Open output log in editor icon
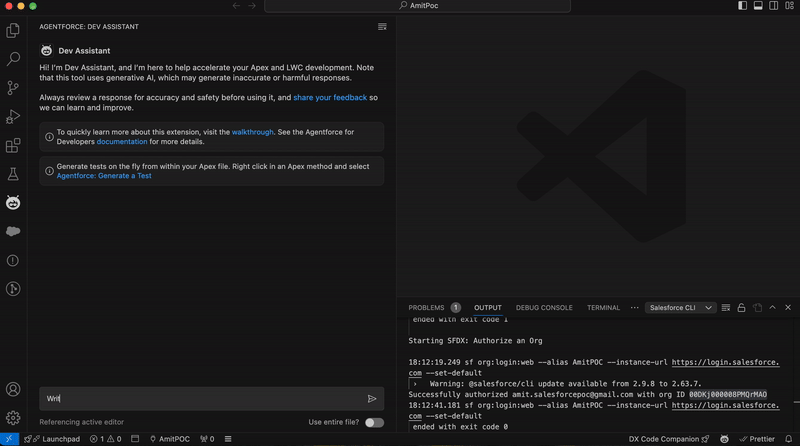This screenshot has height=446, width=800. tap(758, 308)
